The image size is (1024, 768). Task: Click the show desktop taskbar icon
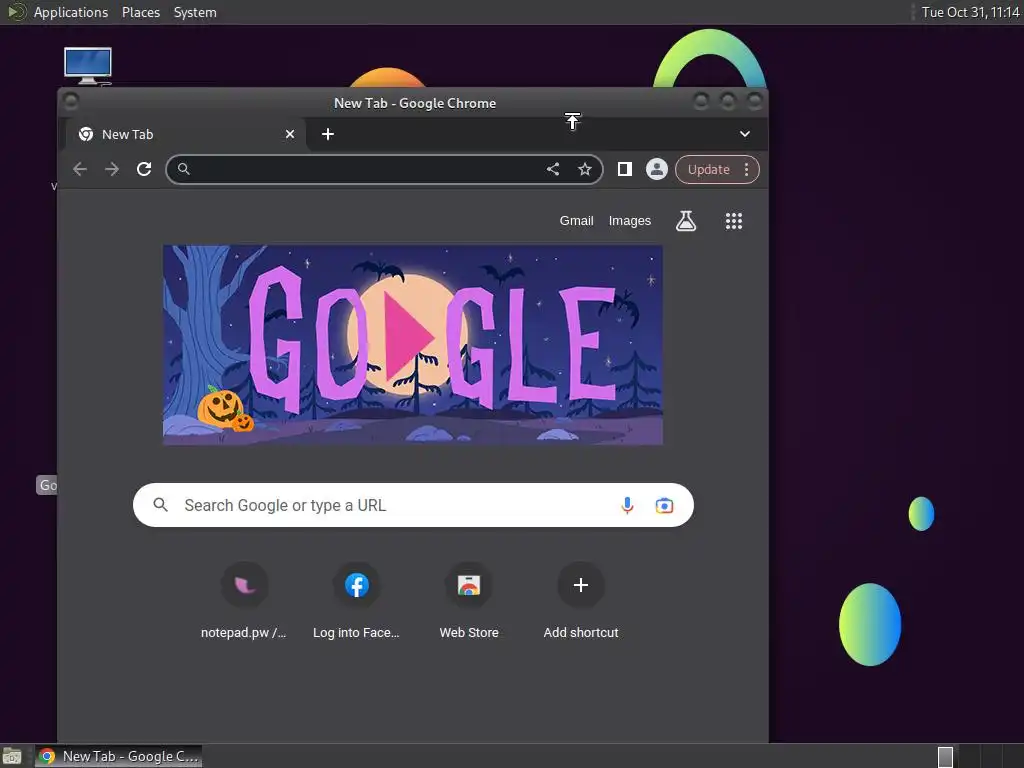(12, 756)
